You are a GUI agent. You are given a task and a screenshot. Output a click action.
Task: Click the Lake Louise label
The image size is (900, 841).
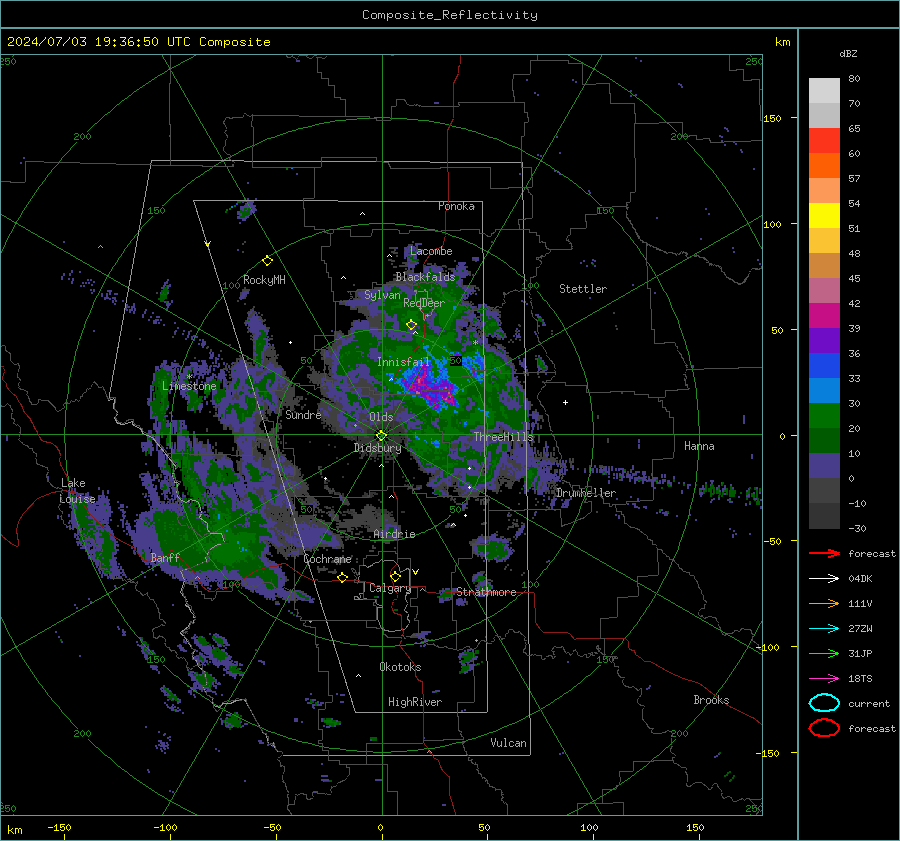[x=77, y=491]
